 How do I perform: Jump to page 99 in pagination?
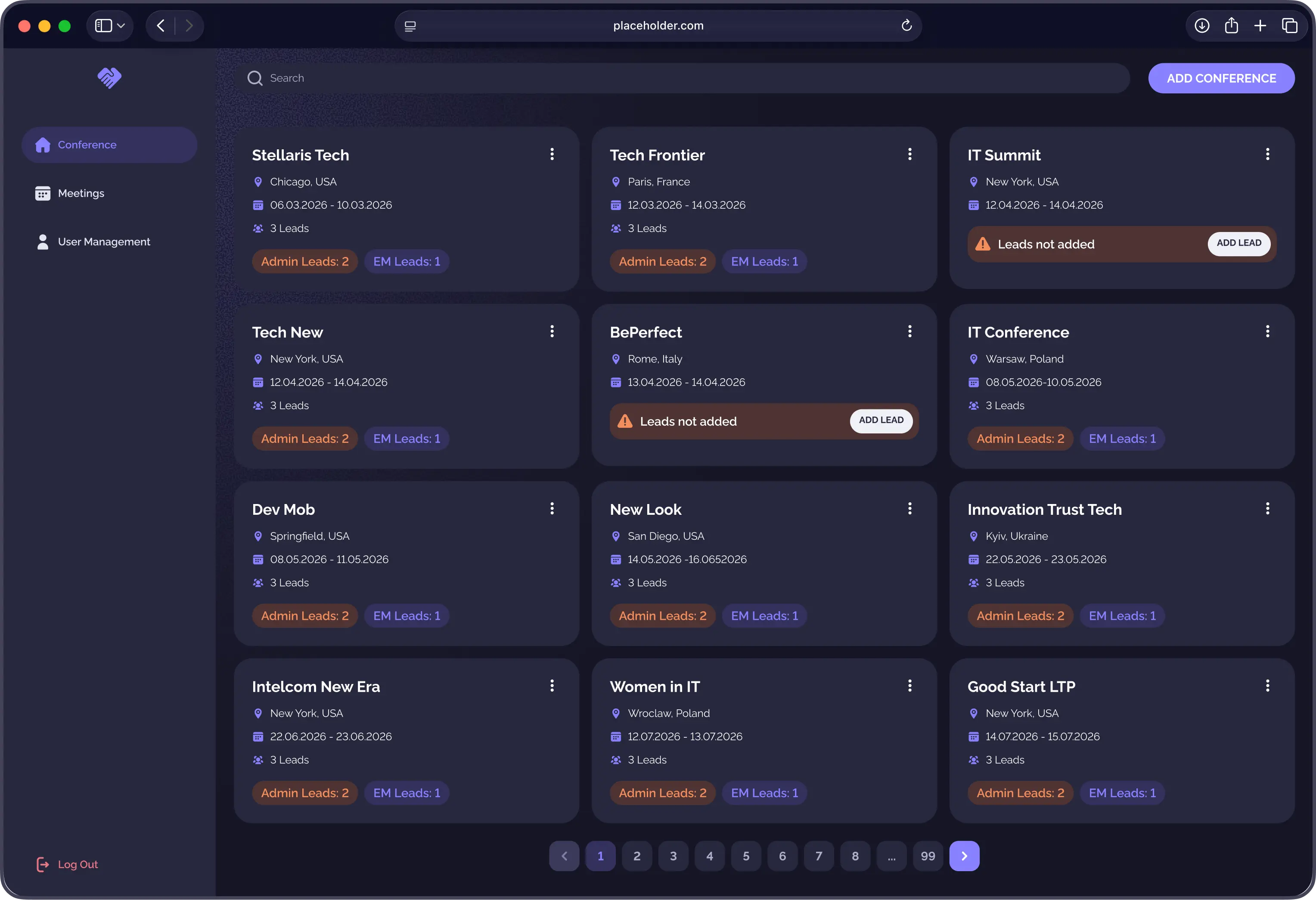point(928,856)
